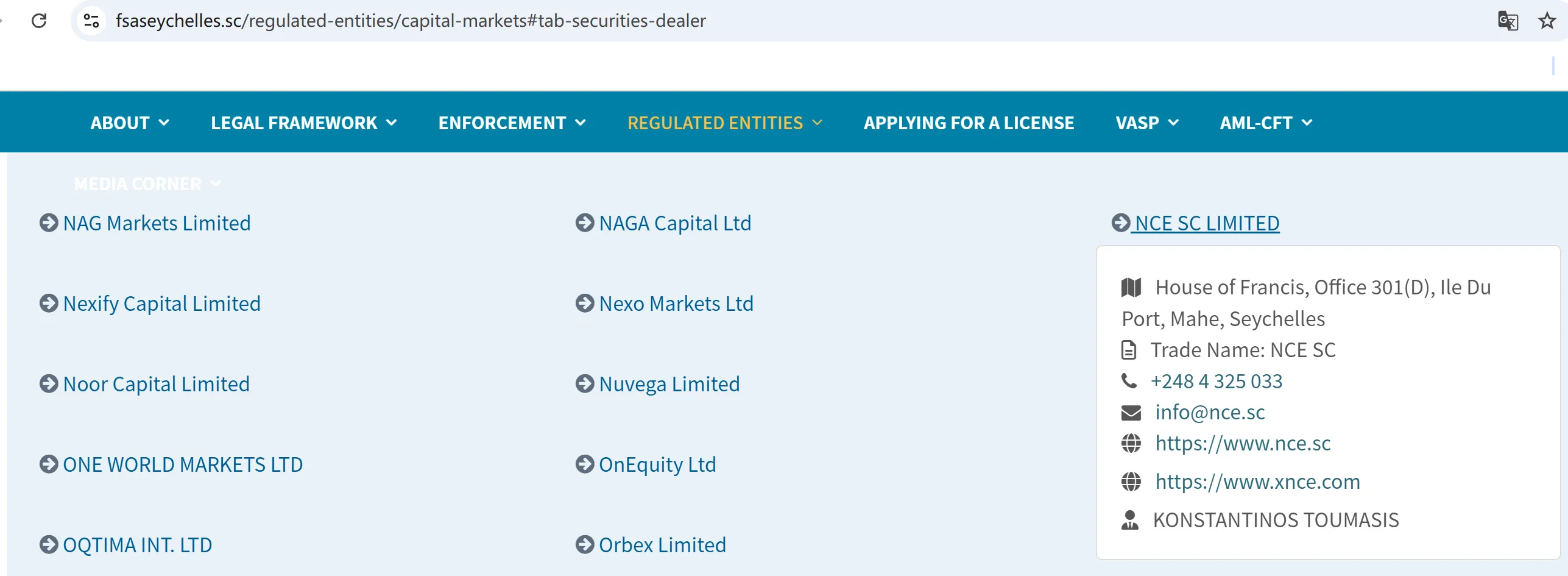
Task: Focus the browser address bar URL
Action: click(x=411, y=21)
